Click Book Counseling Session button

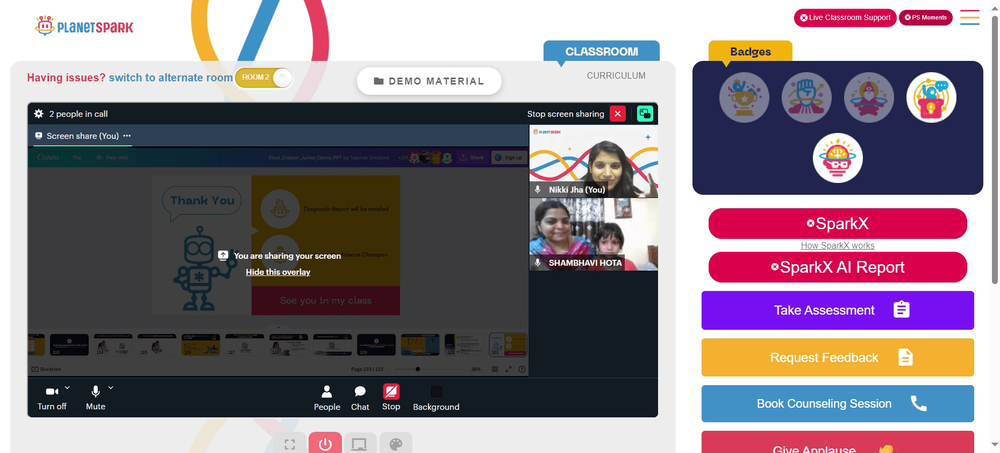(837, 403)
